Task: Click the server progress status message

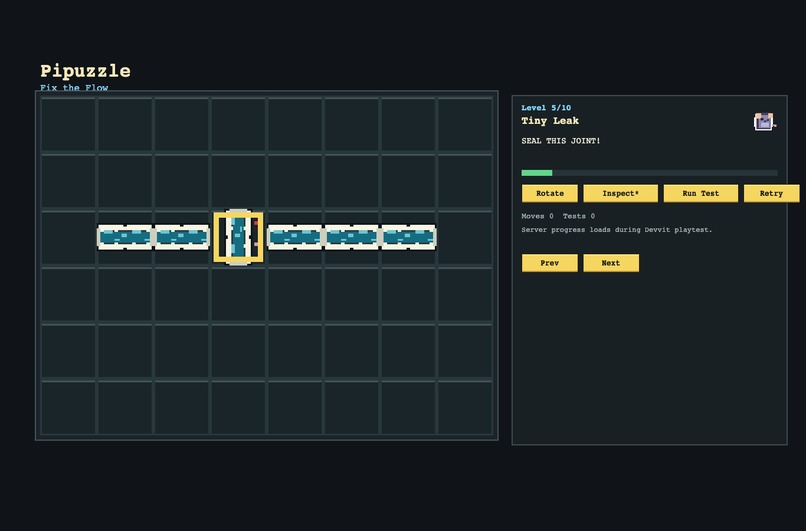Action: (x=617, y=230)
